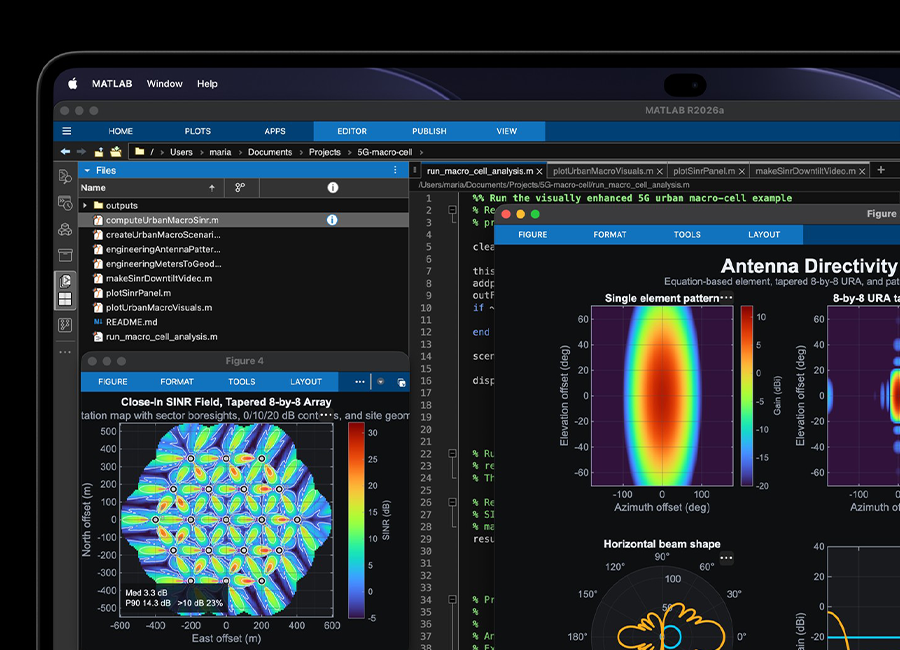Click the undock icon in Figure 4 toolbar
This screenshot has height=650, width=900.
(x=401, y=382)
